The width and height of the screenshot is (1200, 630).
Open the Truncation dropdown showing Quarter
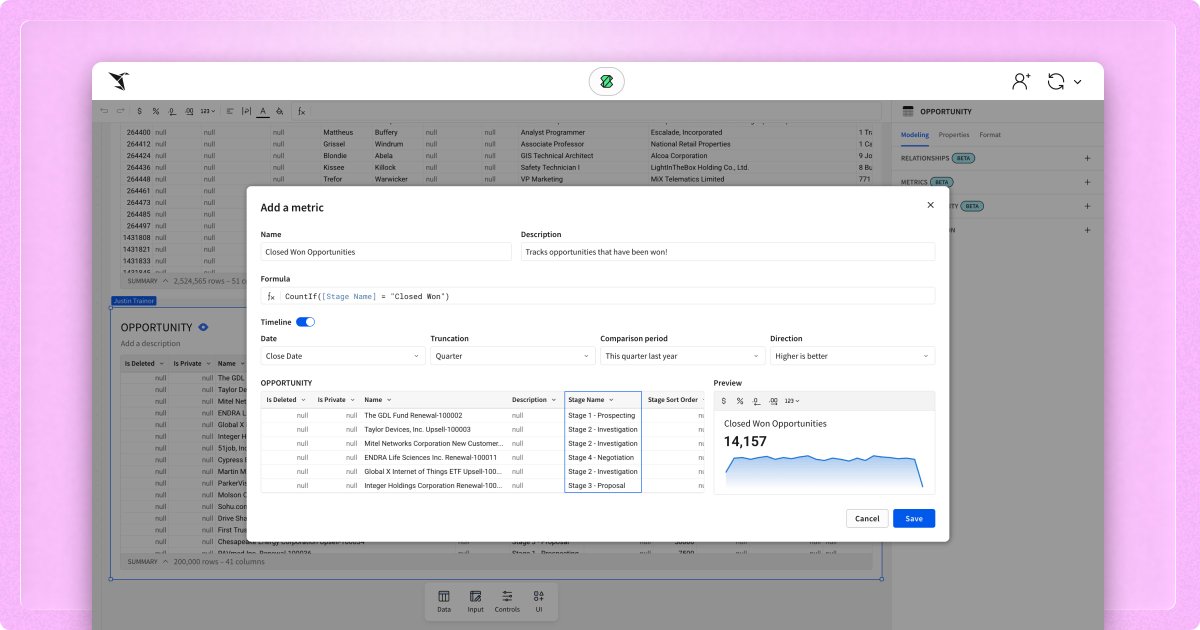(513, 356)
